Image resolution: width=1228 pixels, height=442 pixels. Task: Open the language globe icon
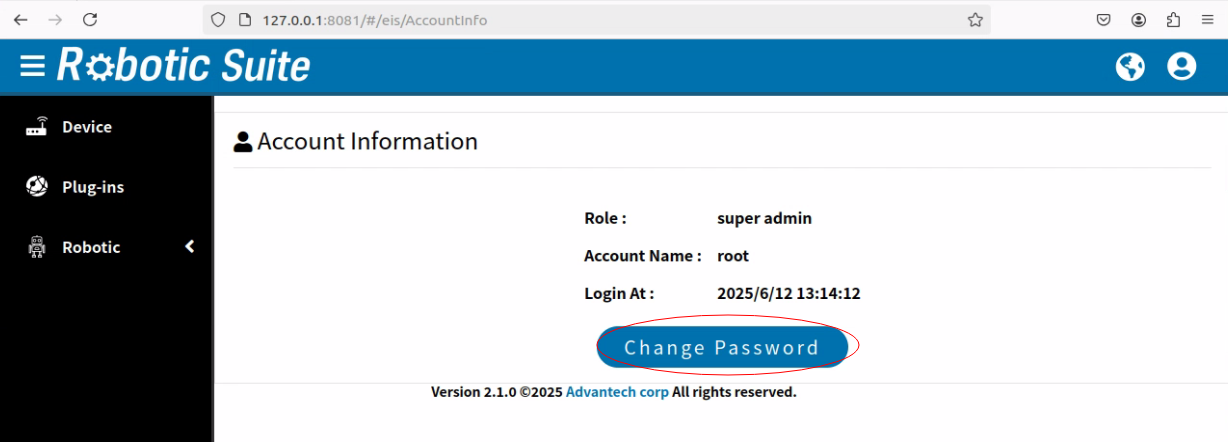click(x=1130, y=67)
